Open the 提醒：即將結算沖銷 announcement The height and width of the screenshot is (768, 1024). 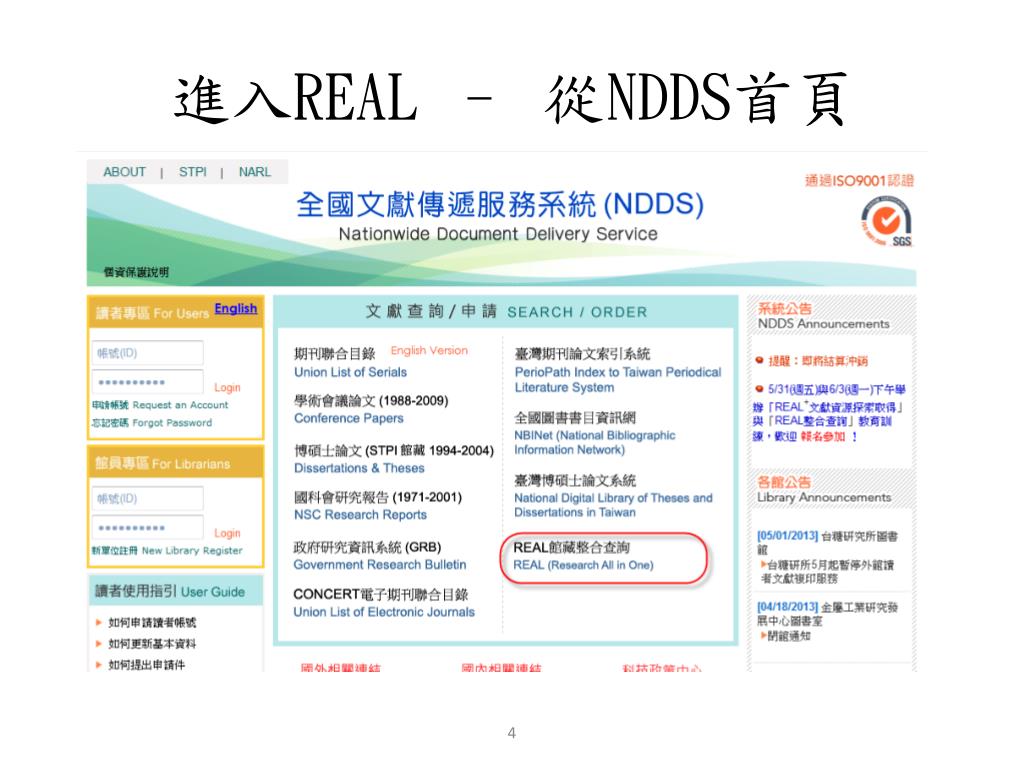click(818, 360)
